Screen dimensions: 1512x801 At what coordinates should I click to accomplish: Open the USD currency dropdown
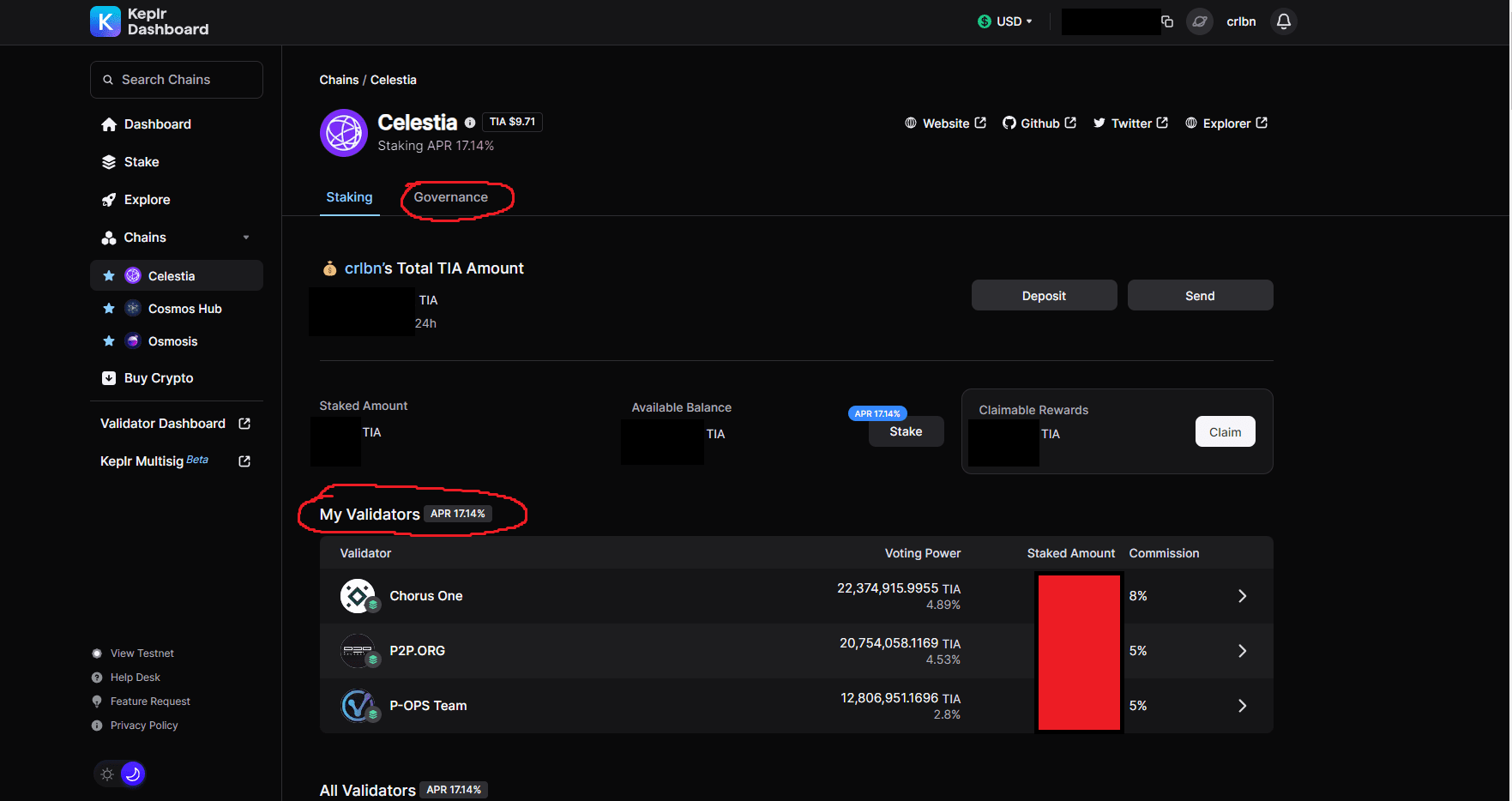pyautogui.click(x=1005, y=21)
